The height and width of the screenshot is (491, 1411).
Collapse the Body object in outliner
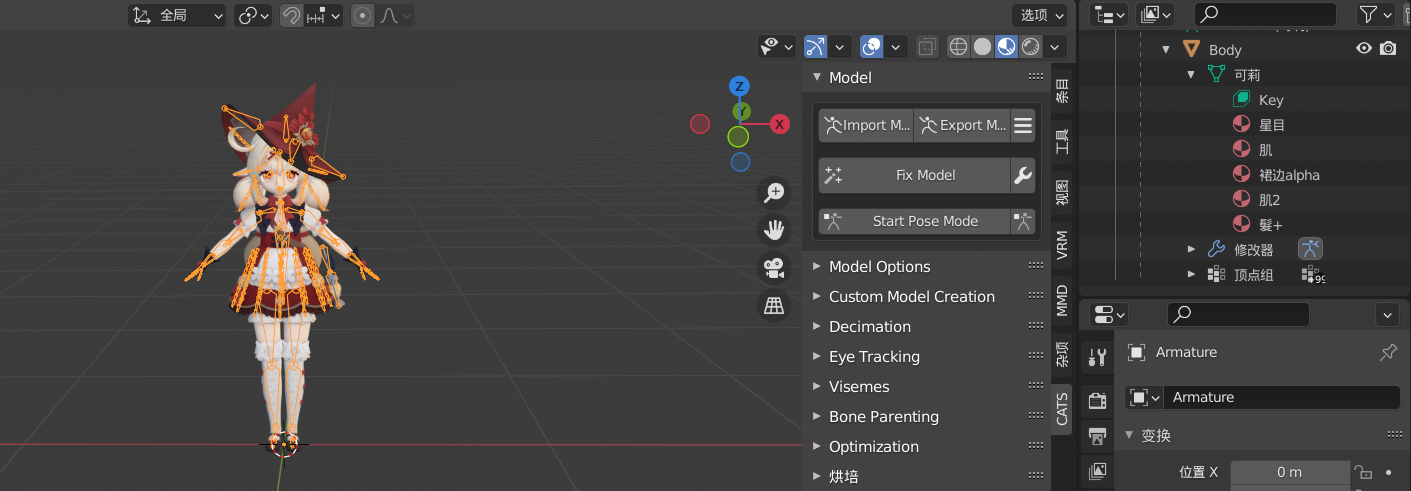1166,49
